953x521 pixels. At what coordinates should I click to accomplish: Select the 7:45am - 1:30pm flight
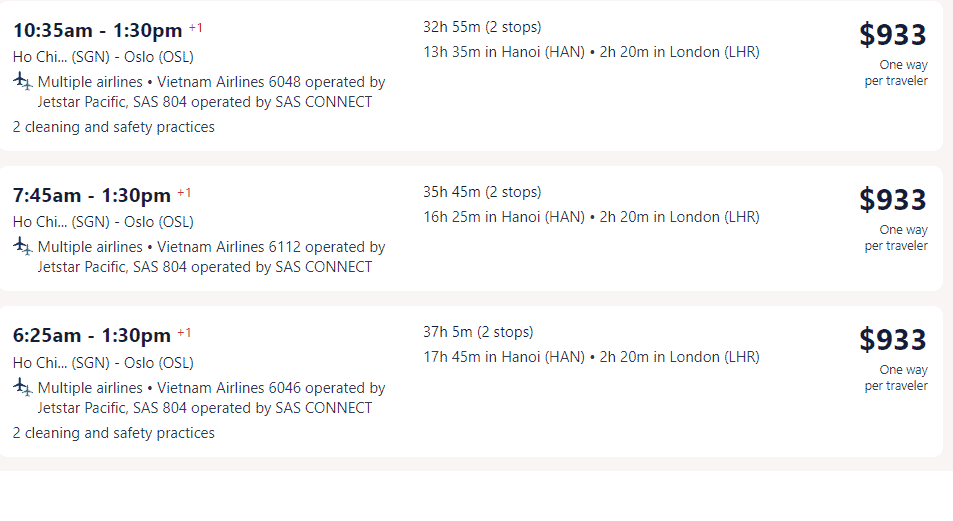[471, 229]
